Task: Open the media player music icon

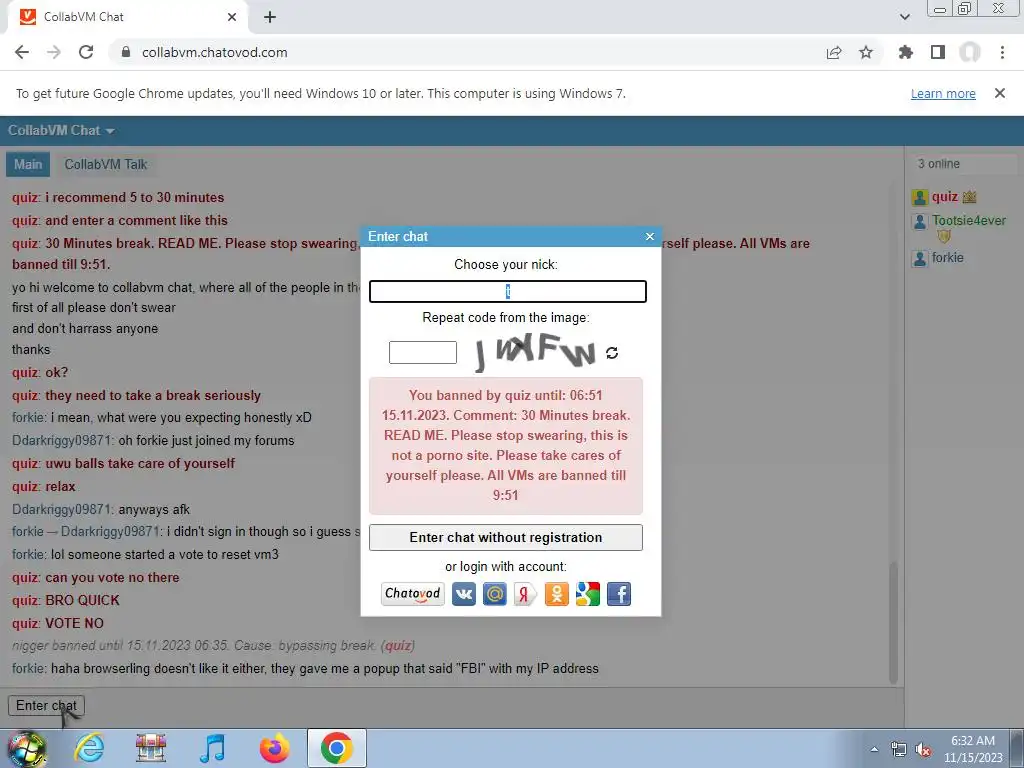Action: 212,748
